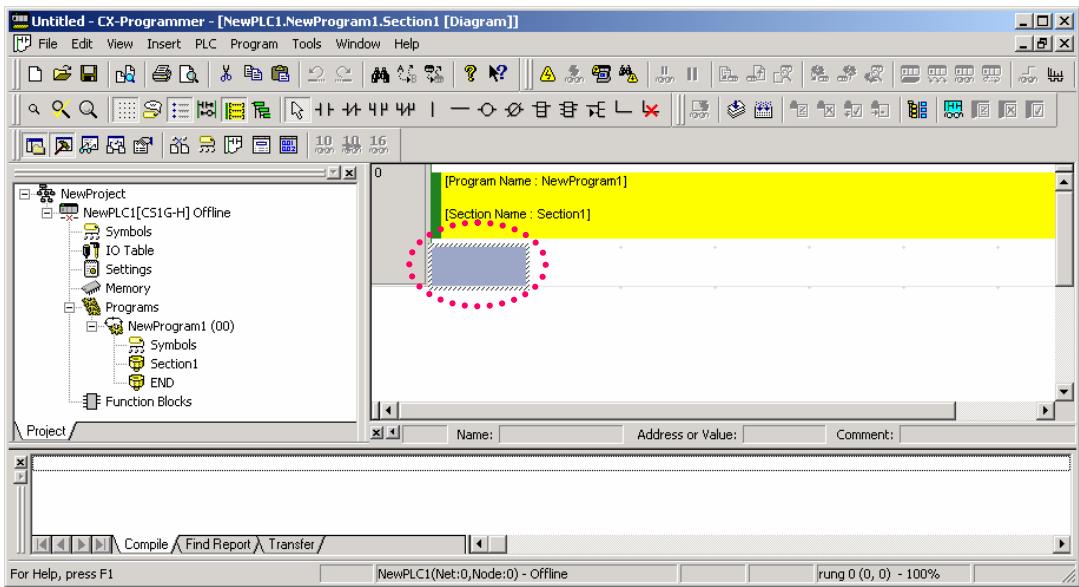Open a project with the folder icon
Viewport: 1079px width, 587px height.
pos(62,74)
